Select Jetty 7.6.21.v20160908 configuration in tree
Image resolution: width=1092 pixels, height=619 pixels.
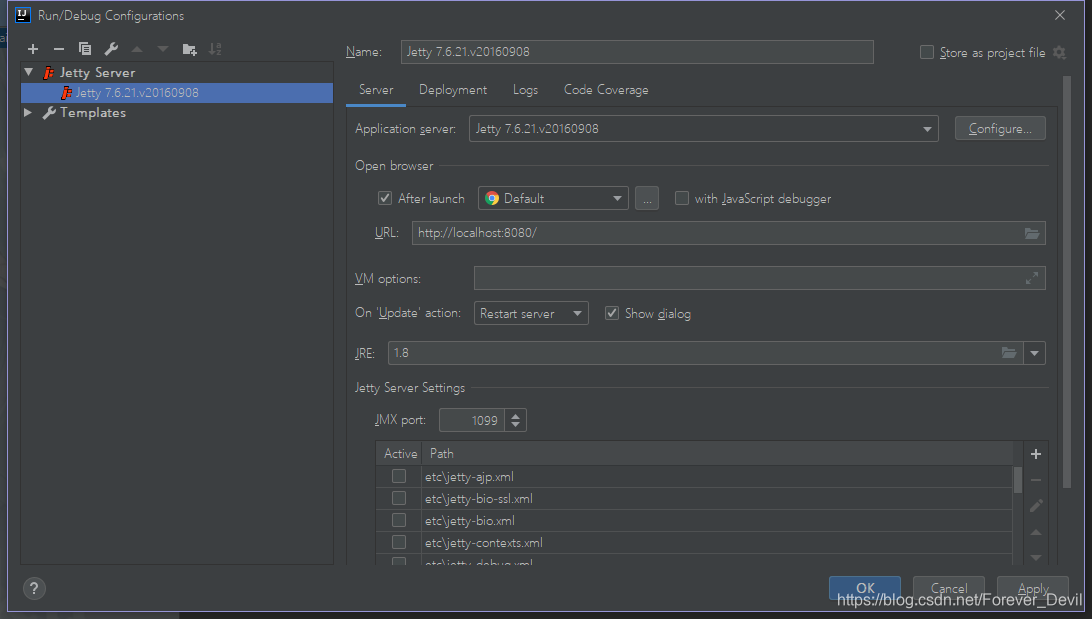point(177,93)
